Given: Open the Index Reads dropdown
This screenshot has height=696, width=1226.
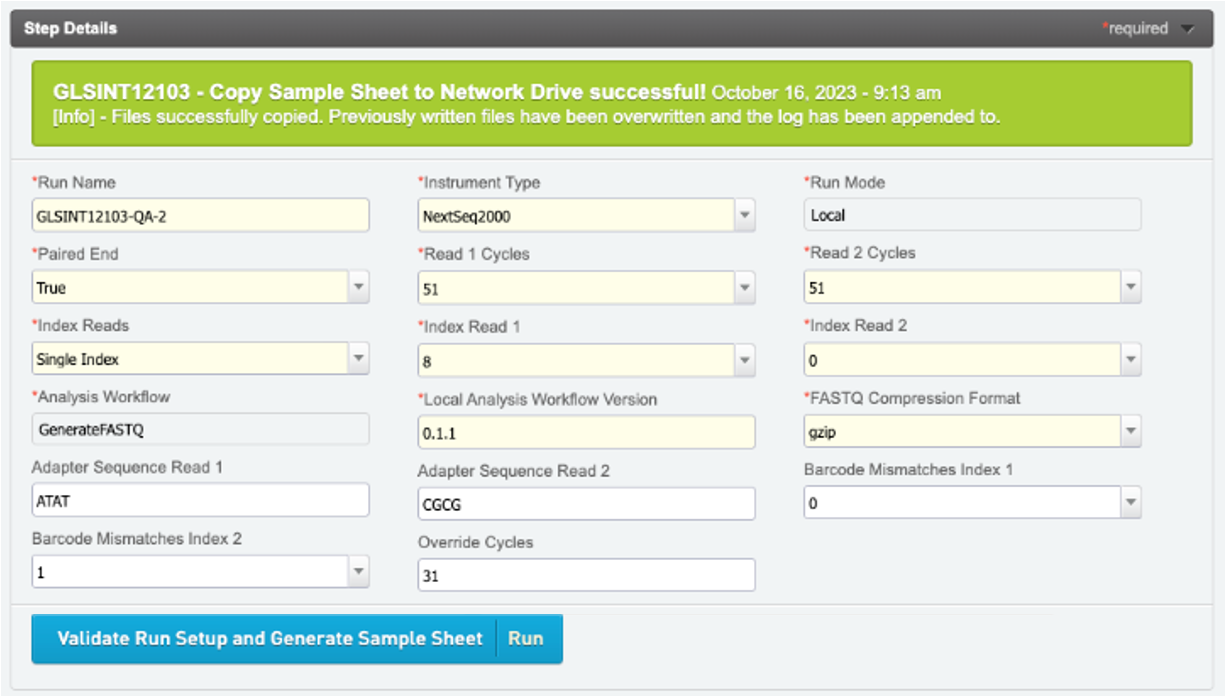Looking at the screenshot, I should tap(359, 359).
